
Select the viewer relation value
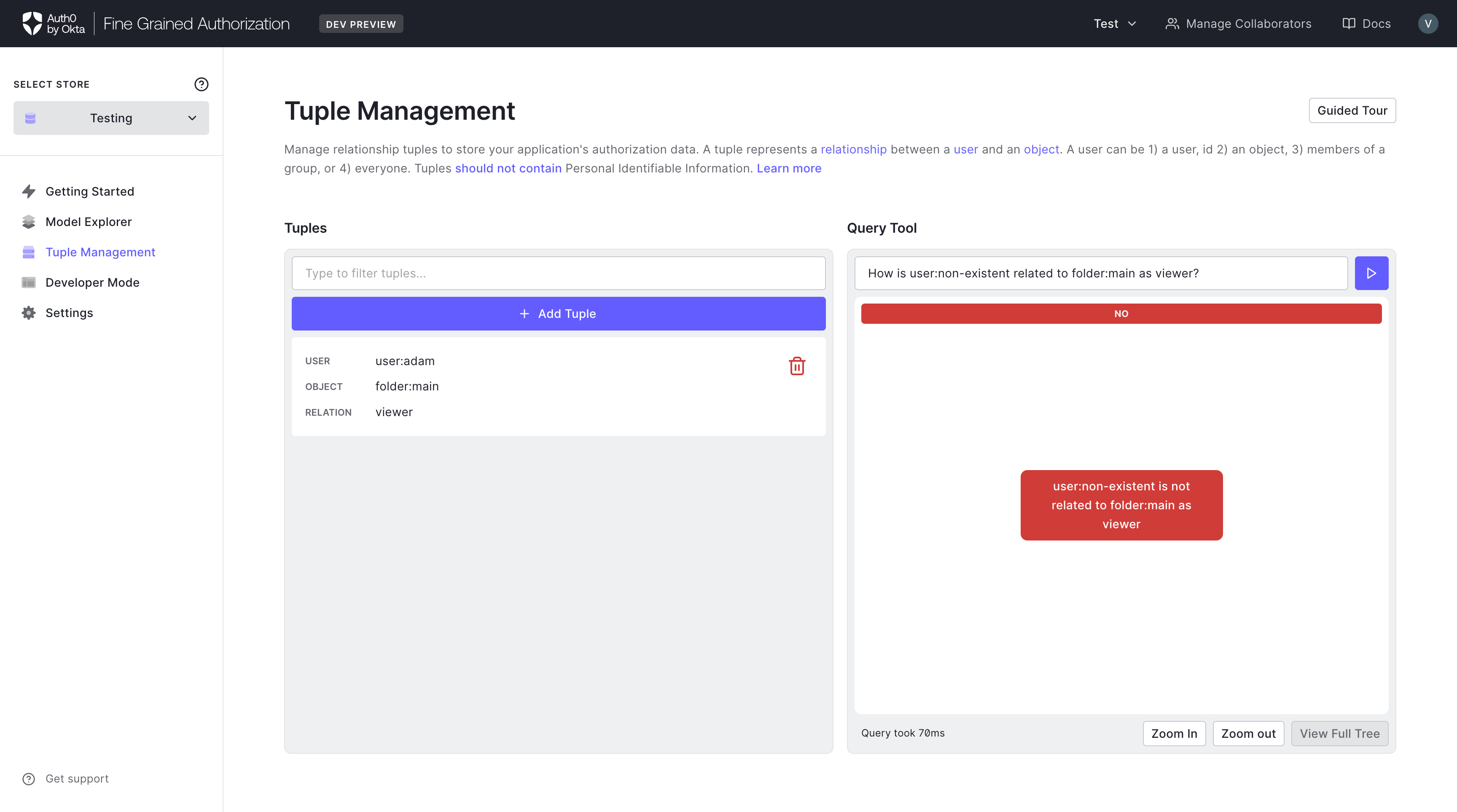[394, 412]
